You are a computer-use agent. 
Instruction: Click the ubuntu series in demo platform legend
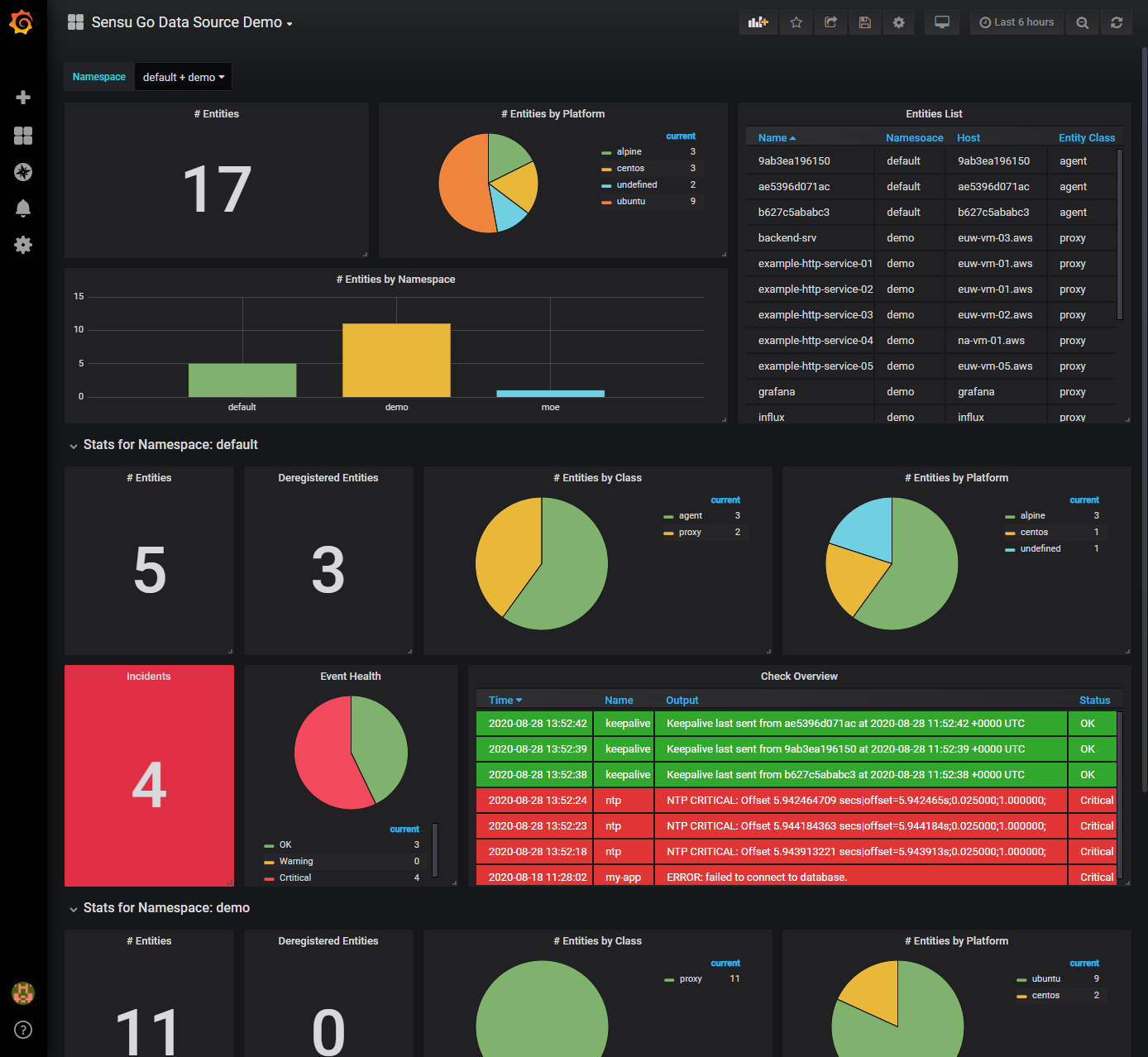pos(1045,979)
